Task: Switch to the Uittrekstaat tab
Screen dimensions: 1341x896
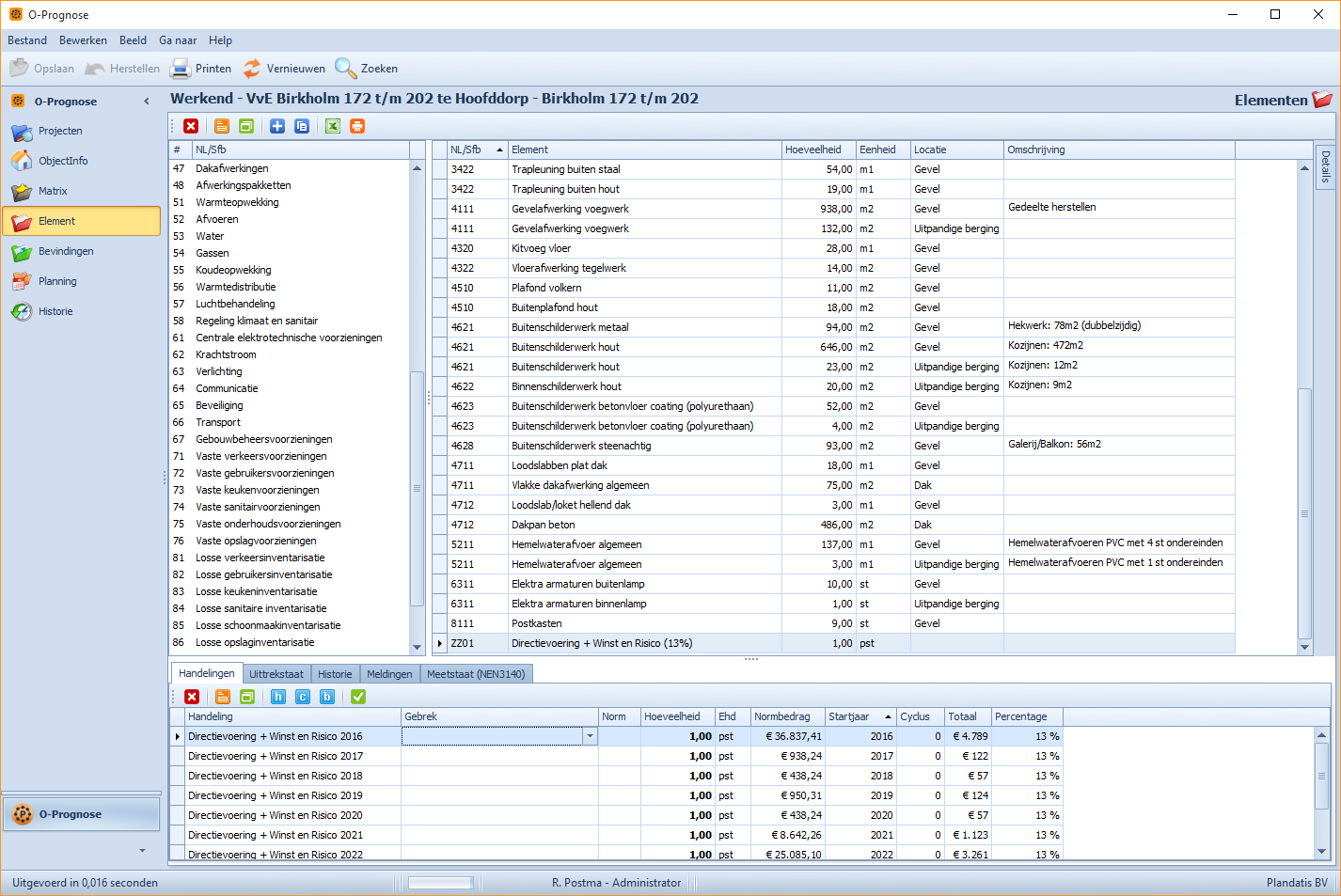Action: tap(276, 674)
